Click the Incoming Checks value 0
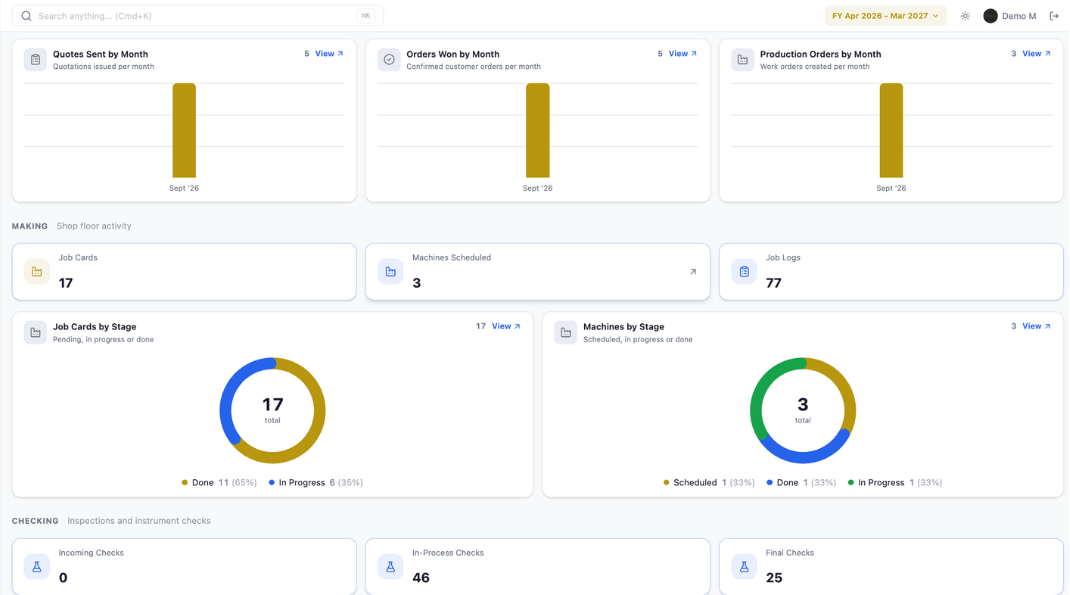Screen dimensions: 1070x595 [63, 578]
